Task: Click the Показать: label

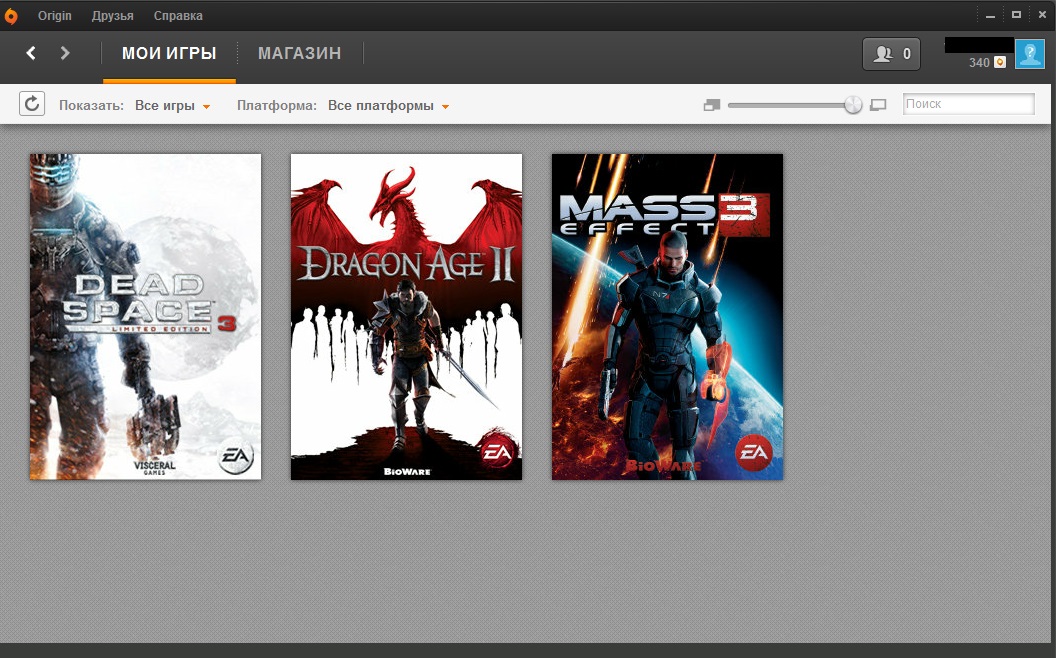Action: pyautogui.click(x=91, y=106)
